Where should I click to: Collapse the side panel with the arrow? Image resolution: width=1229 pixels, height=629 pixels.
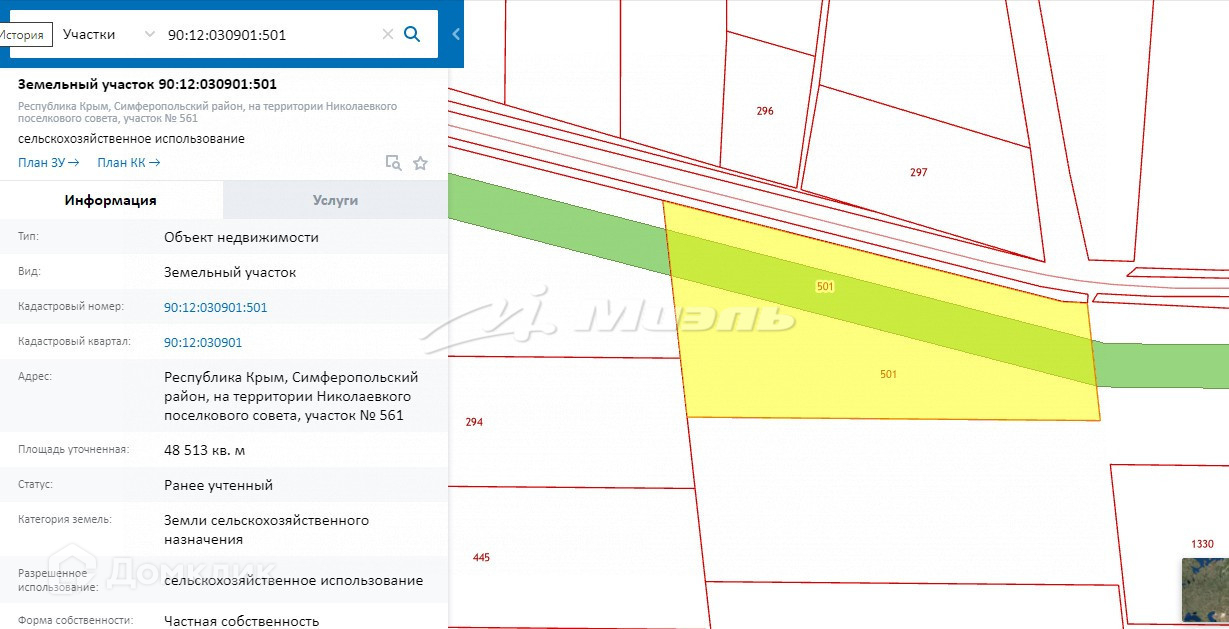coord(456,34)
